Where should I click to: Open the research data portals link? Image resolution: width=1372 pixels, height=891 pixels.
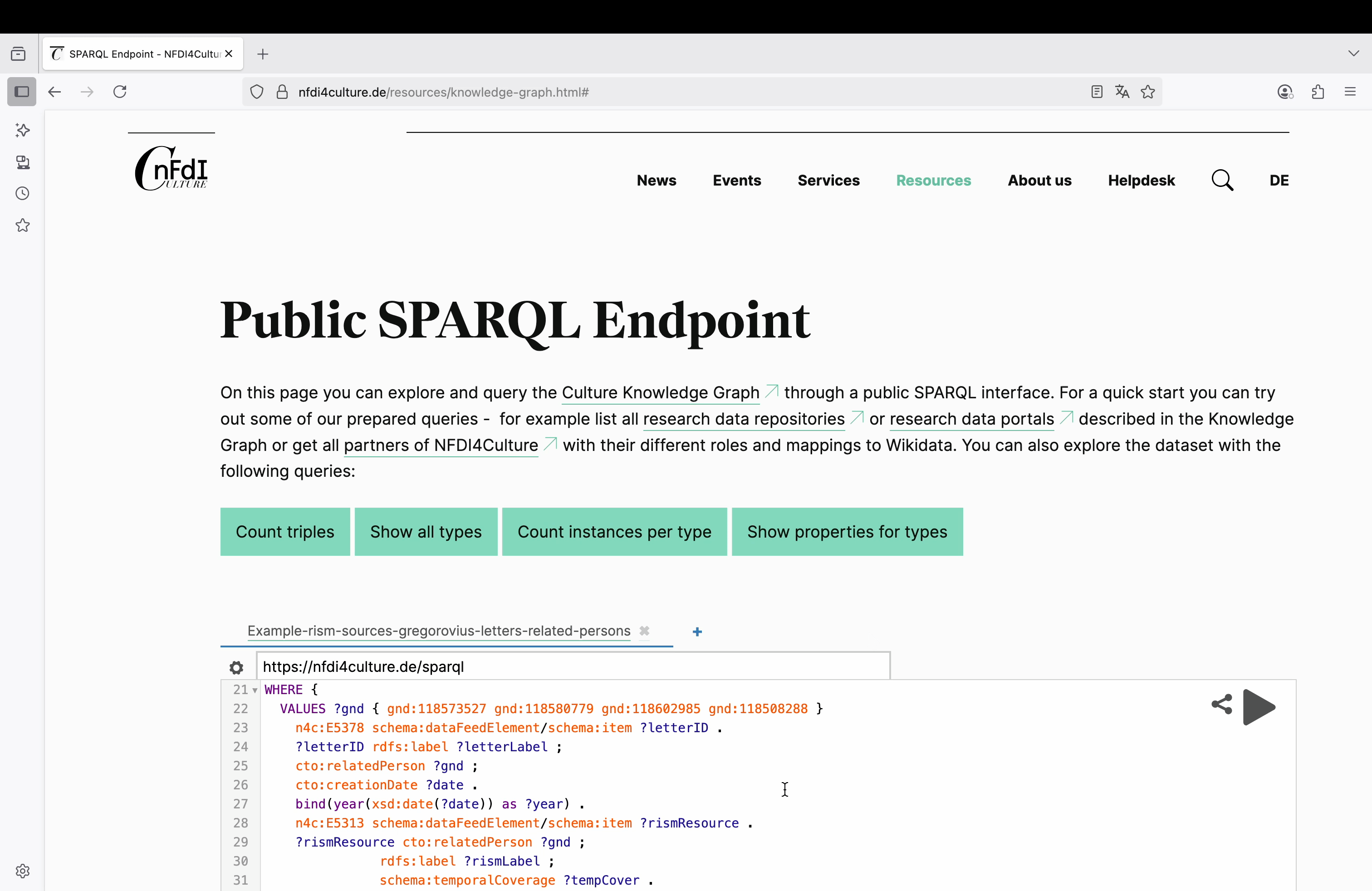click(971, 419)
